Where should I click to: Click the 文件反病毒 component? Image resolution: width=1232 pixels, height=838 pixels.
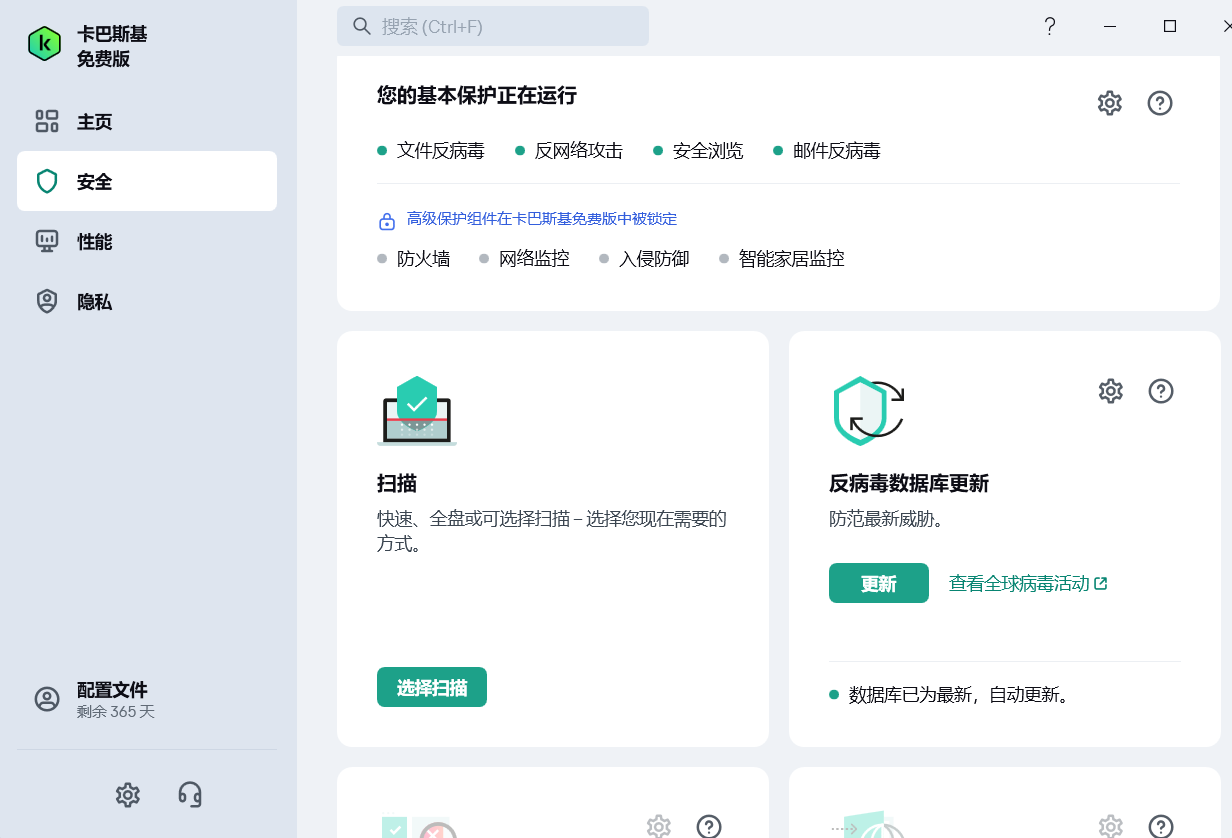(x=431, y=151)
